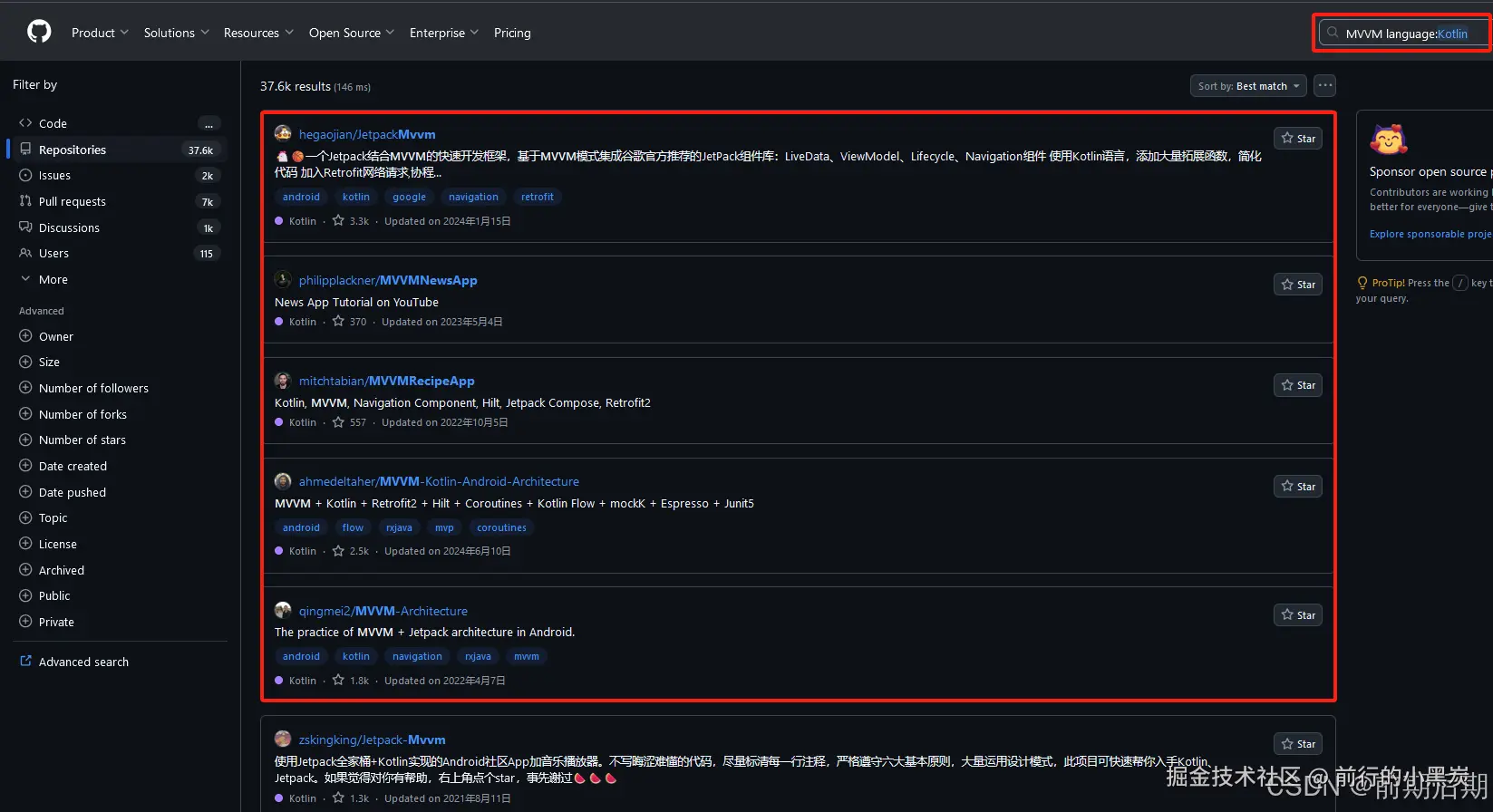View the 2.5k stargazers of MVVM-Kotlin-Android-Architecture
This screenshot has height=812, width=1493.
coord(351,551)
